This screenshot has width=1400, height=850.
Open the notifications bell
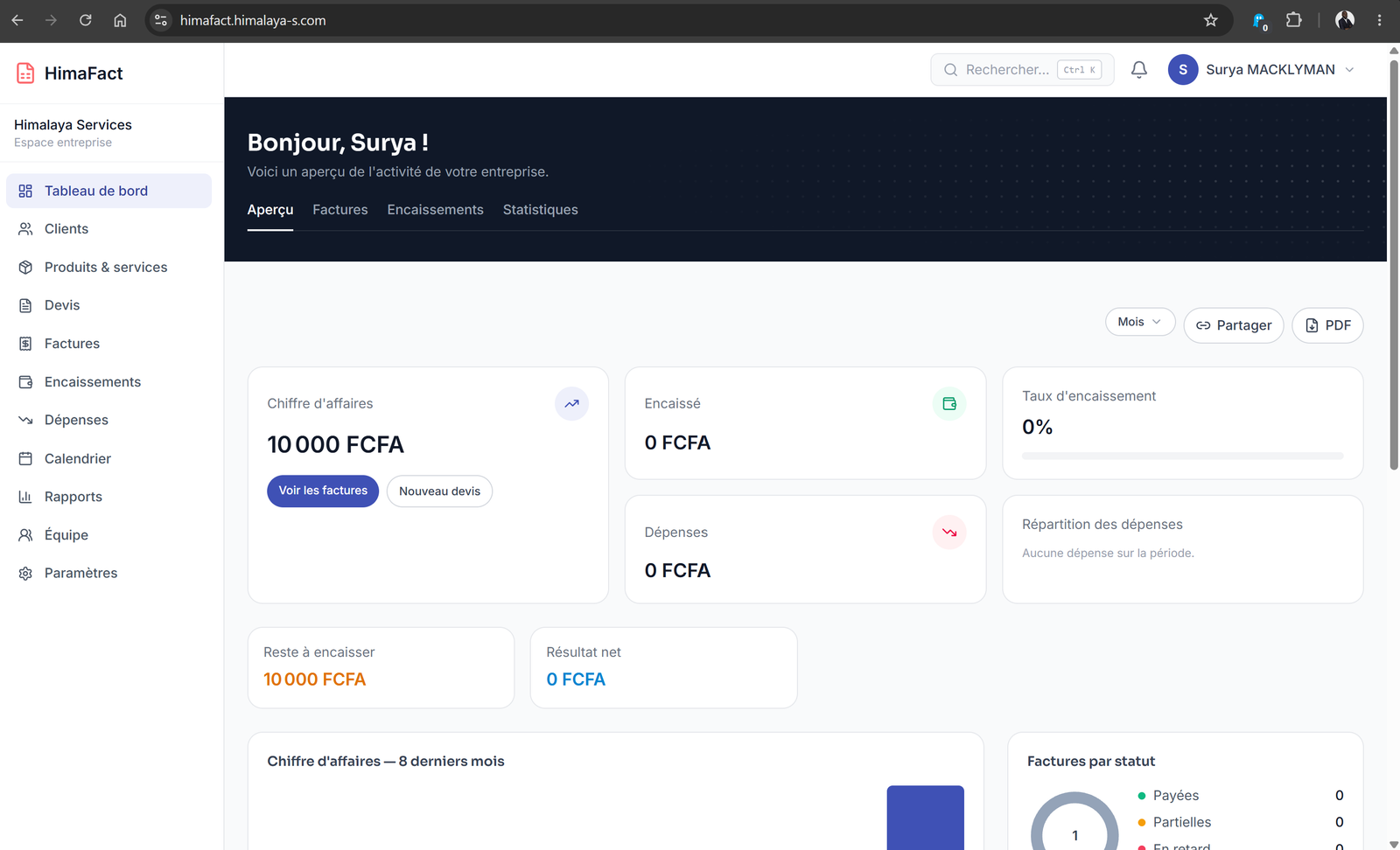coord(1139,70)
